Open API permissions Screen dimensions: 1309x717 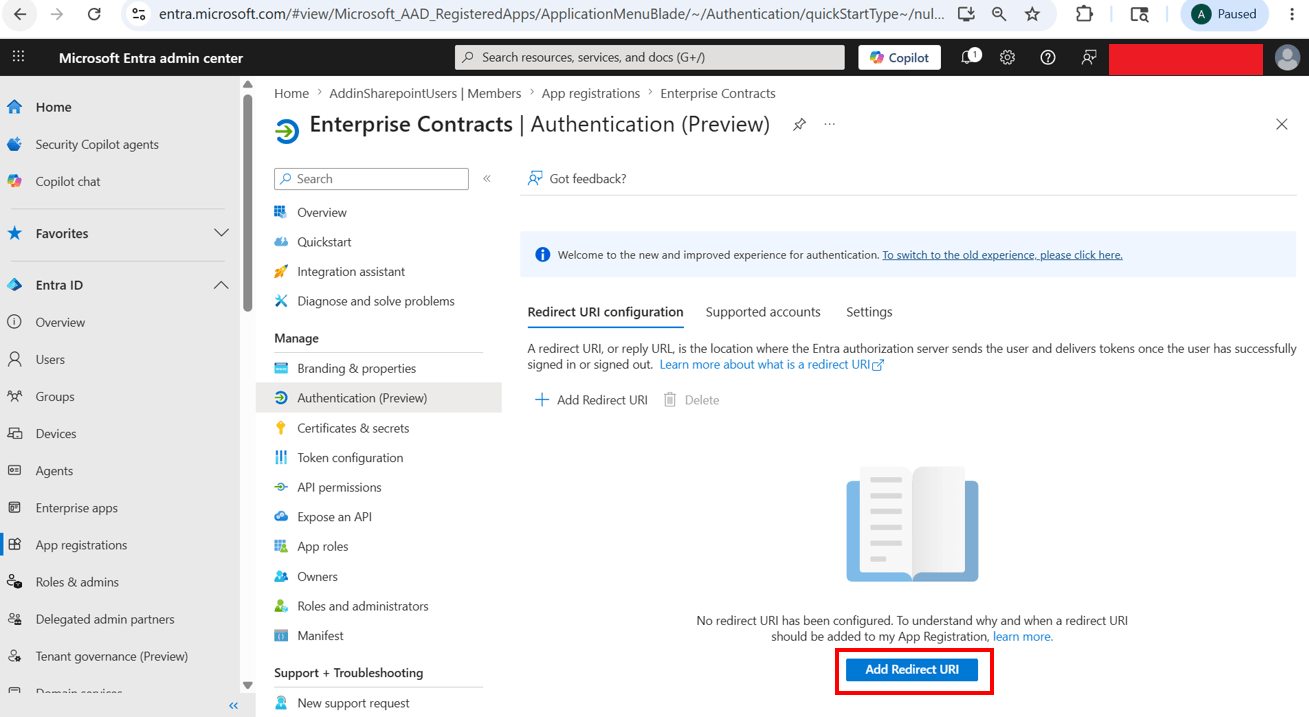click(x=339, y=487)
